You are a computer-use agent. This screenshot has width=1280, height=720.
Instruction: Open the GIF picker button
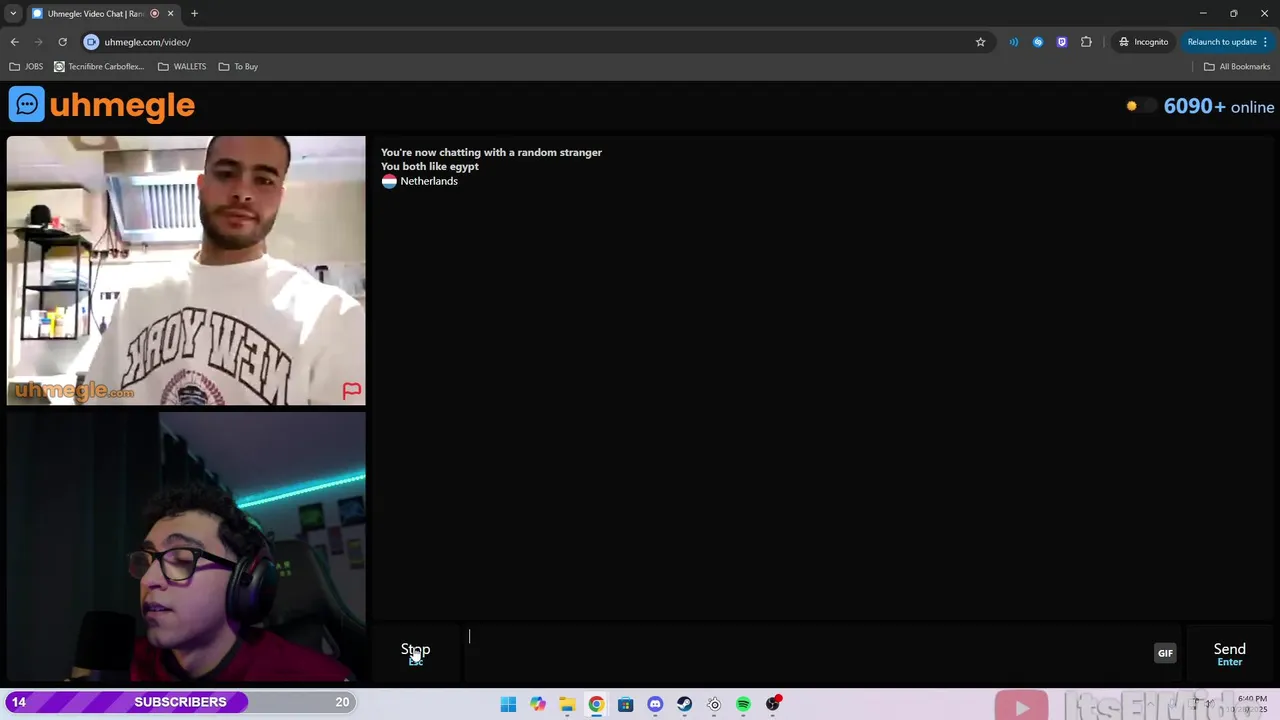[1165, 653]
